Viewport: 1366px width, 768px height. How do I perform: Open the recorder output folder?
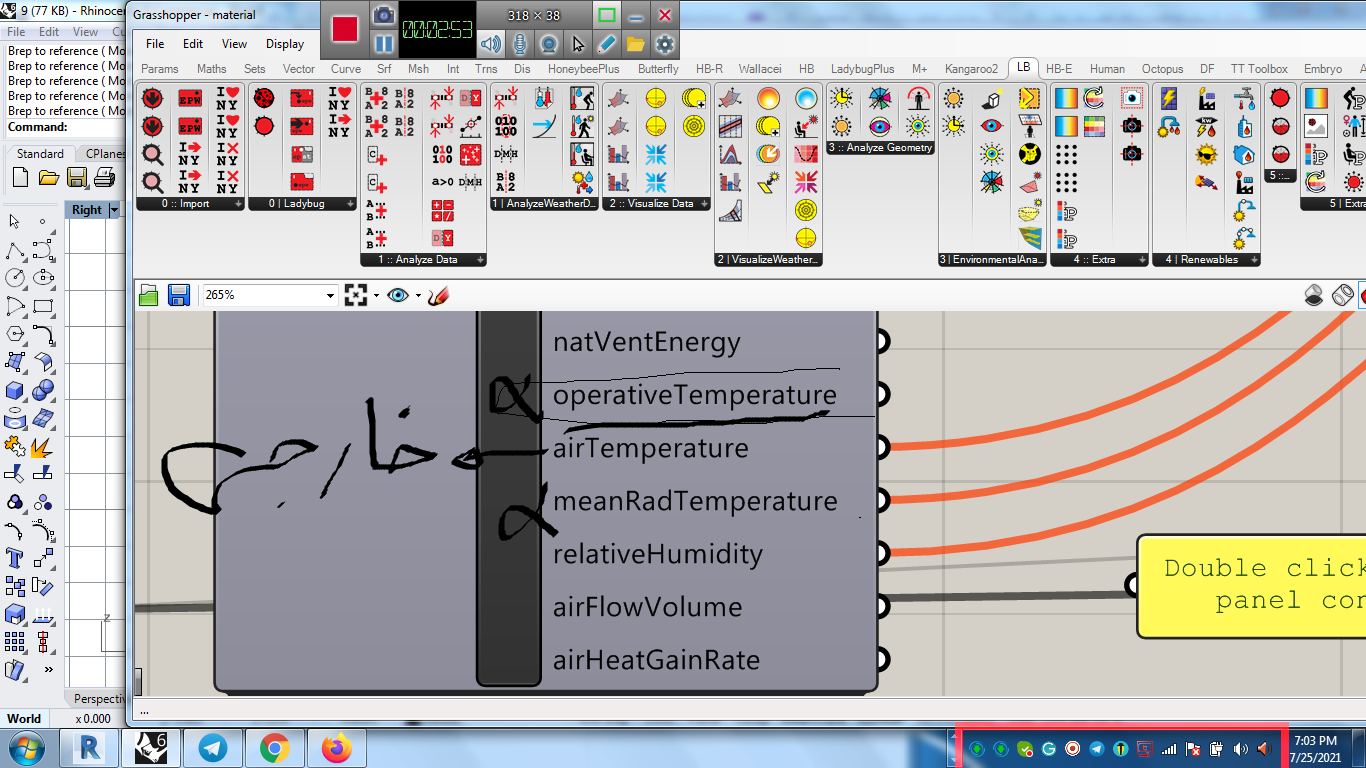pos(635,44)
